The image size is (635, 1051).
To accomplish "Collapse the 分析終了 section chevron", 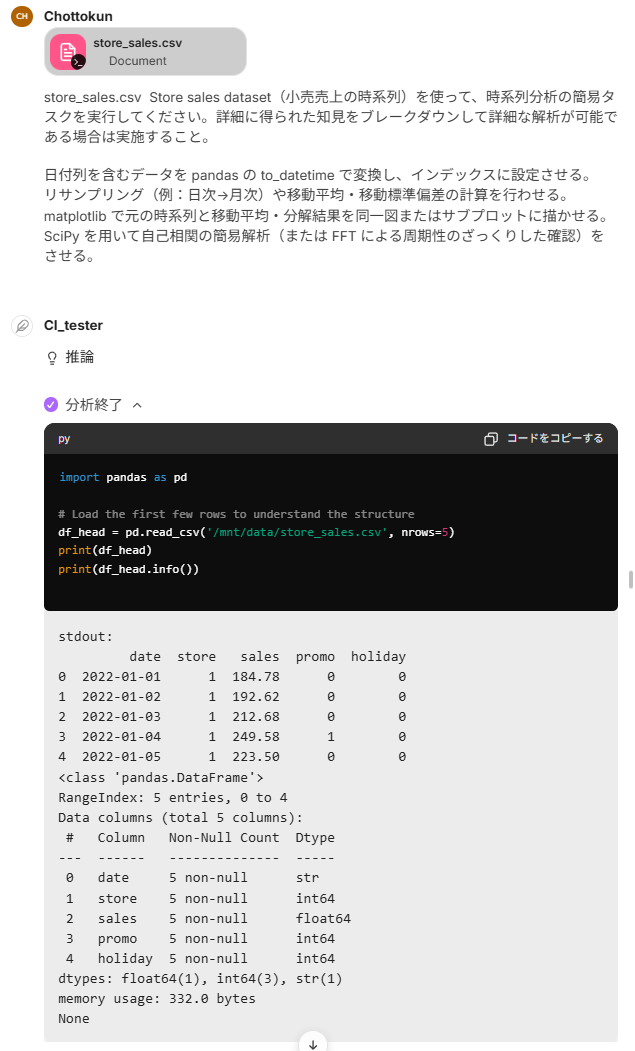I will [x=137, y=405].
